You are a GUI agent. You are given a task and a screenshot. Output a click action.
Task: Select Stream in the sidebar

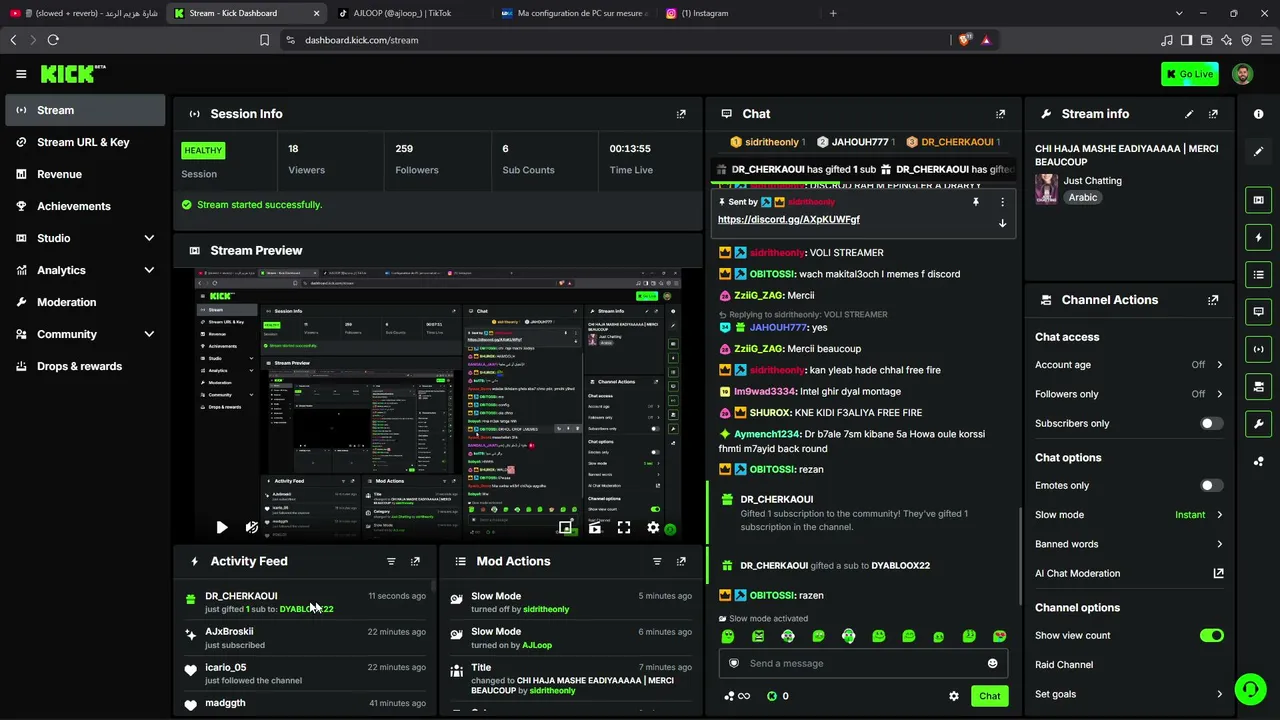[x=85, y=110]
